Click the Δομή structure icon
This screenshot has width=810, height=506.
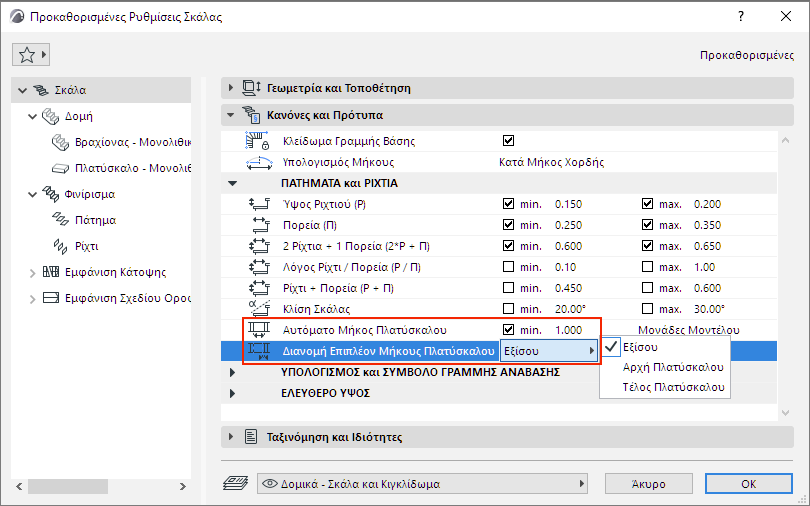[x=51, y=116]
